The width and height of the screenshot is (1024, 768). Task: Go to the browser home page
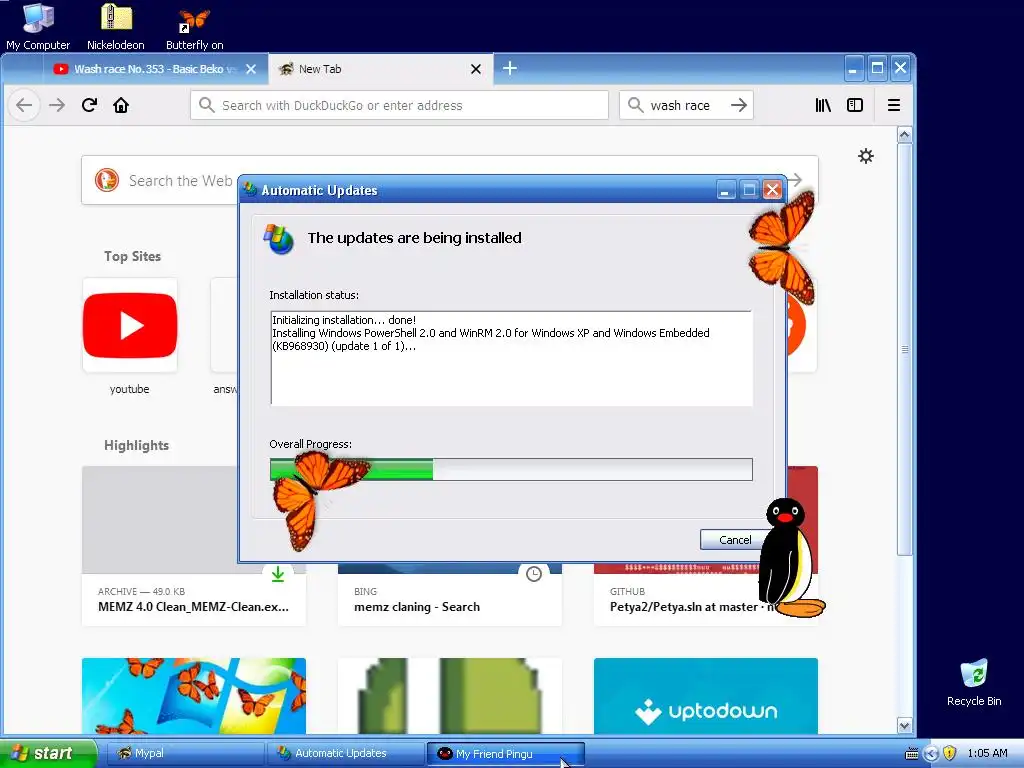click(121, 105)
